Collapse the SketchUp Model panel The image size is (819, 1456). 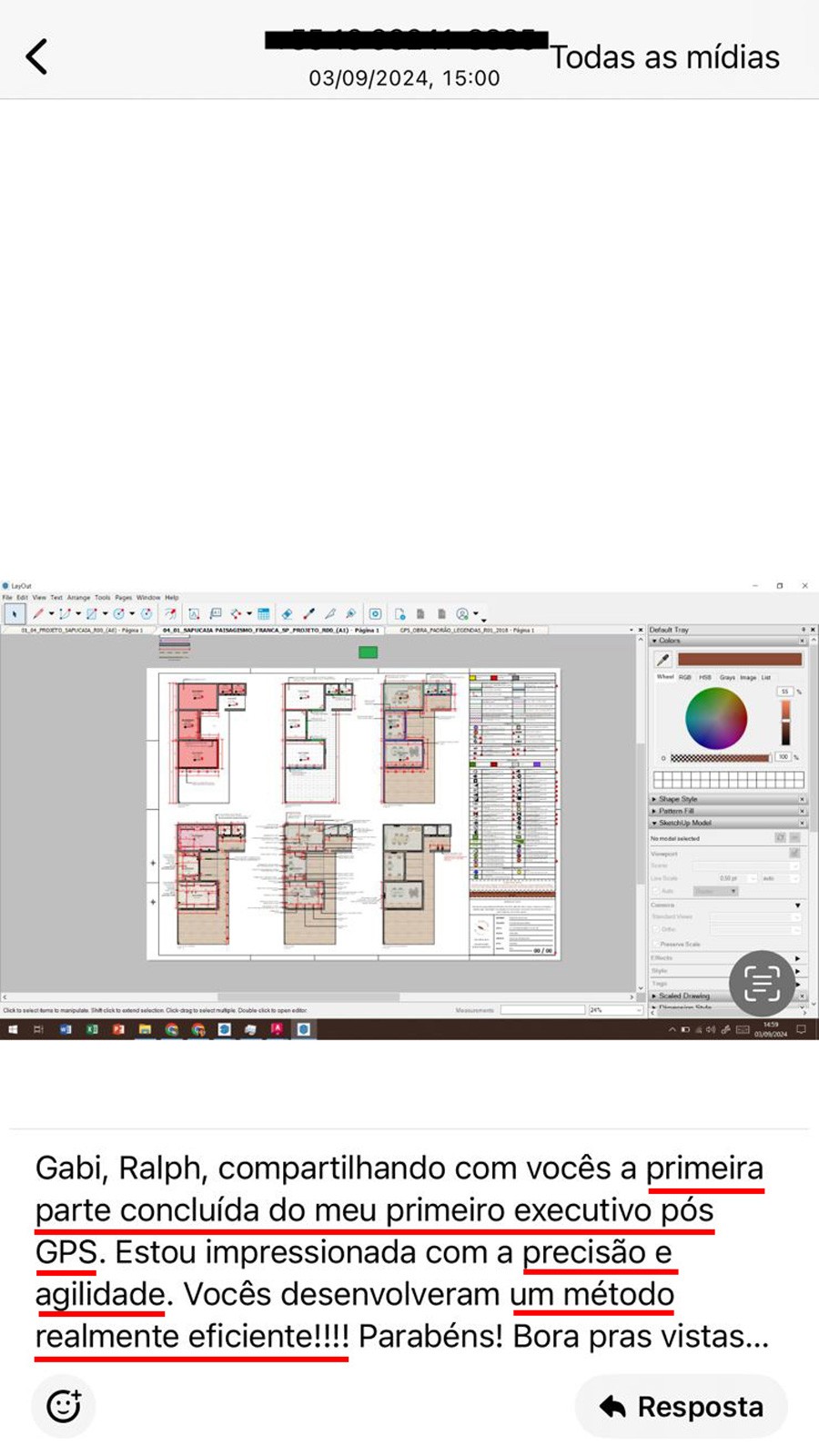coord(654,823)
